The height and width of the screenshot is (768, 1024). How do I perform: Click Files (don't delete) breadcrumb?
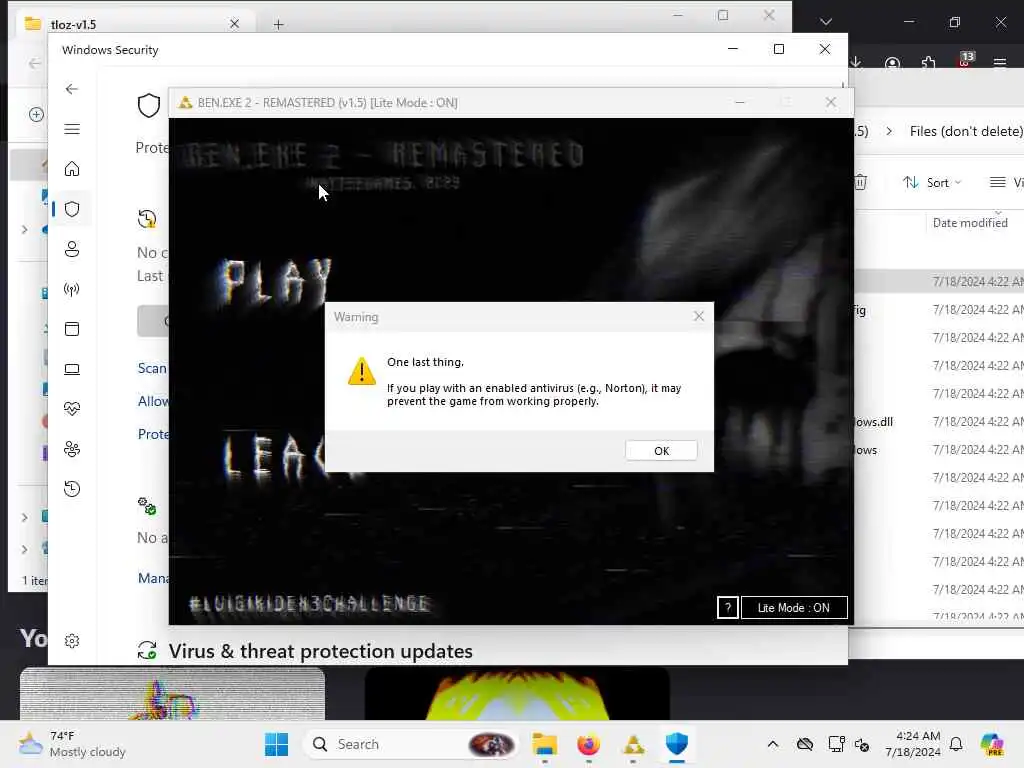(x=967, y=131)
